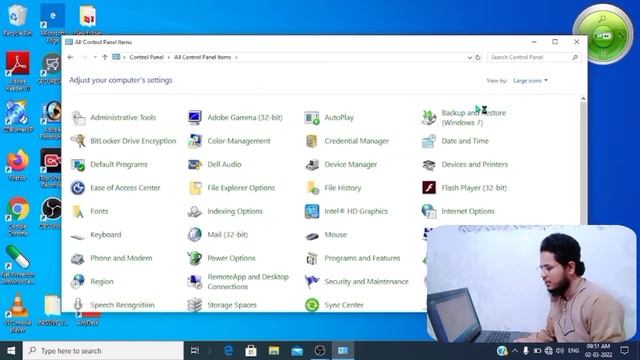Click the Control Panel breadcrumb
Screen dimensions: 640x360
point(147,58)
